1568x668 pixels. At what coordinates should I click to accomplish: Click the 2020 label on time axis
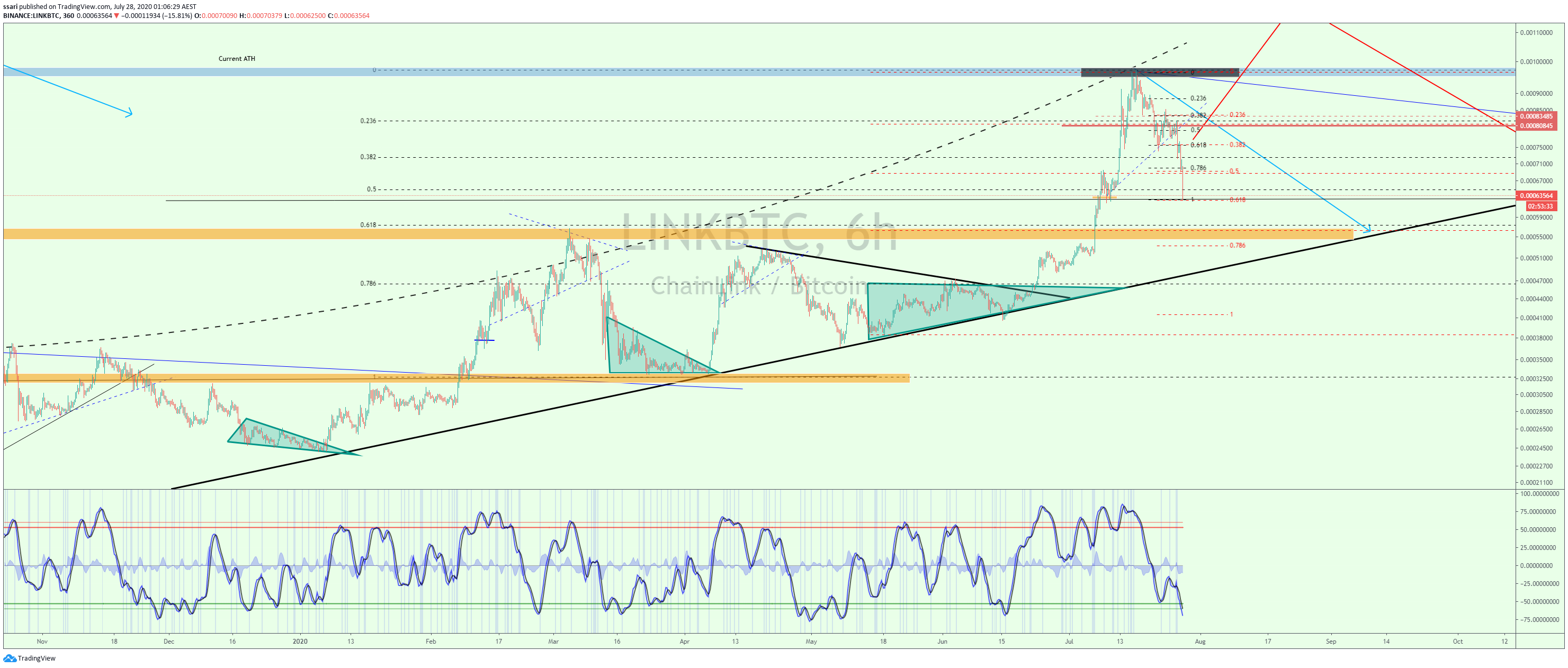(x=300, y=641)
